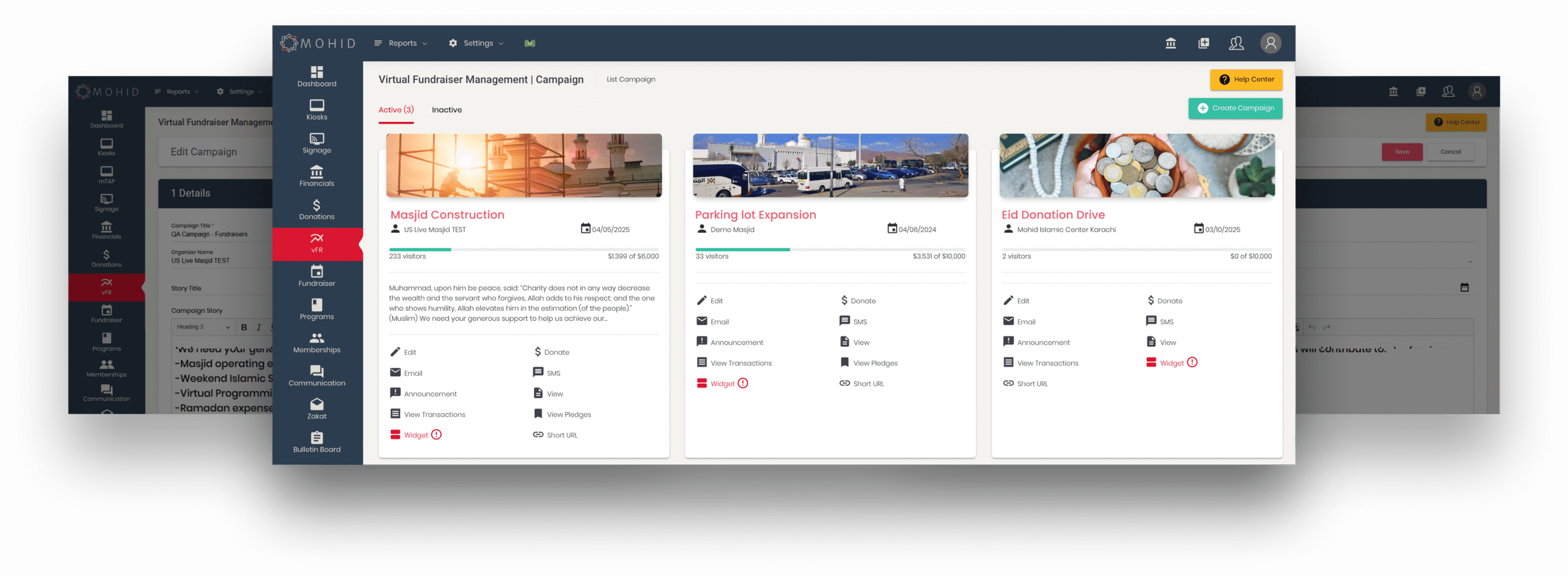Click Edit on the Eid Donation Drive card
This screenshot has width=1568, height=576.
click(x=1017, y=301)
